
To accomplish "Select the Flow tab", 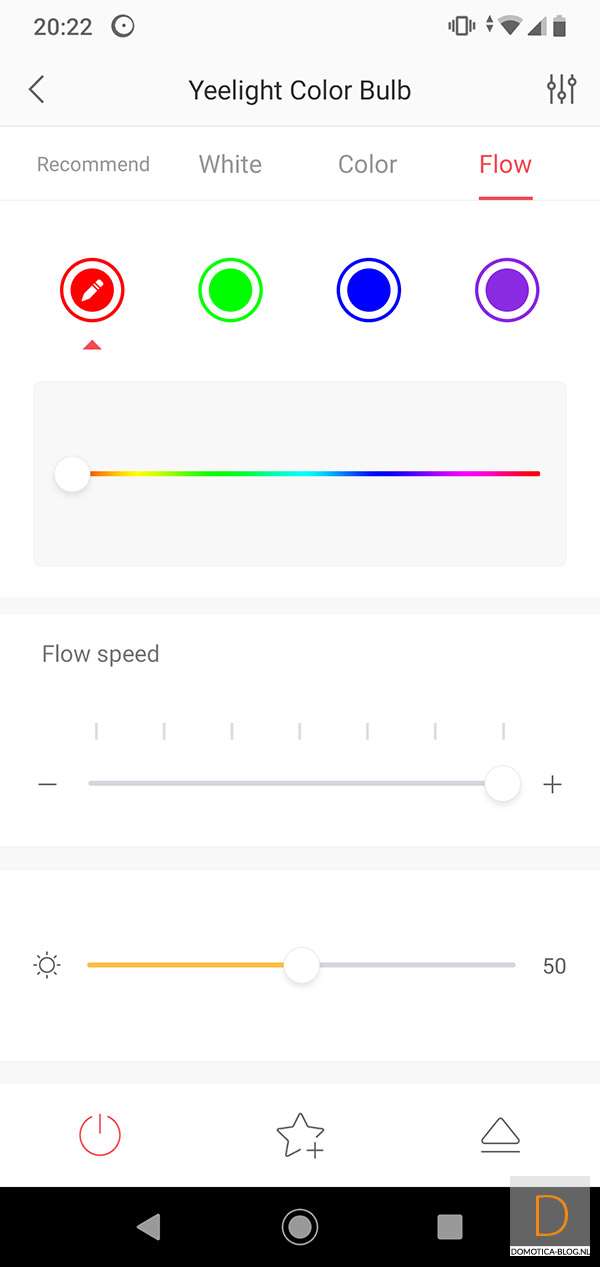I will [x=505, y=164].
